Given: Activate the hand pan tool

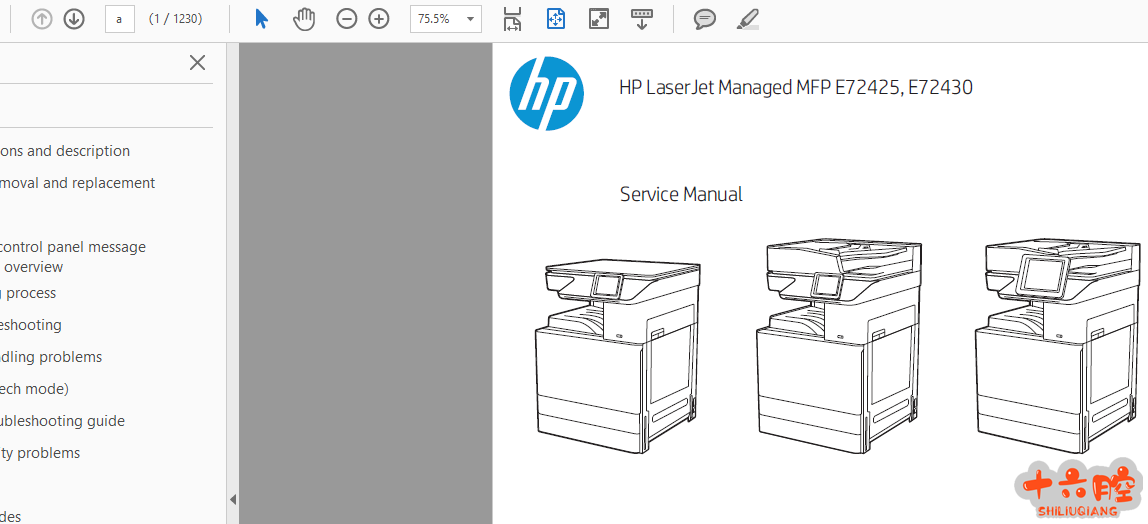Looking at the screenshot, I should [x=304, y=19].
